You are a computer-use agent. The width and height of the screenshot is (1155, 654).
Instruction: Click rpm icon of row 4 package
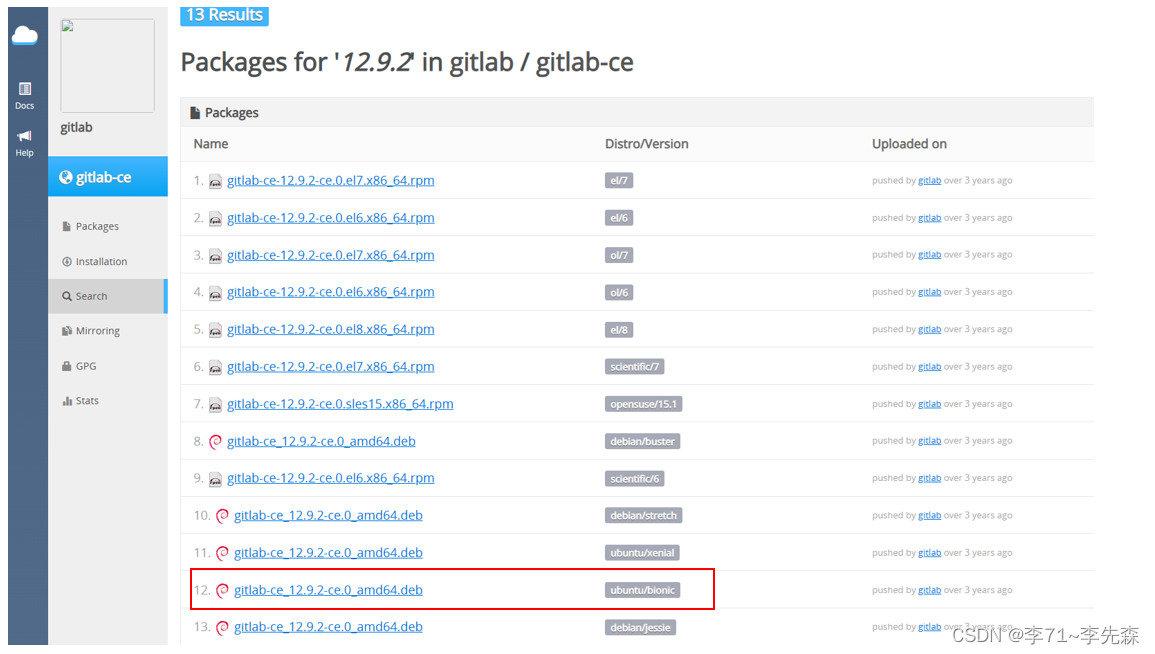tap(215, 293)
